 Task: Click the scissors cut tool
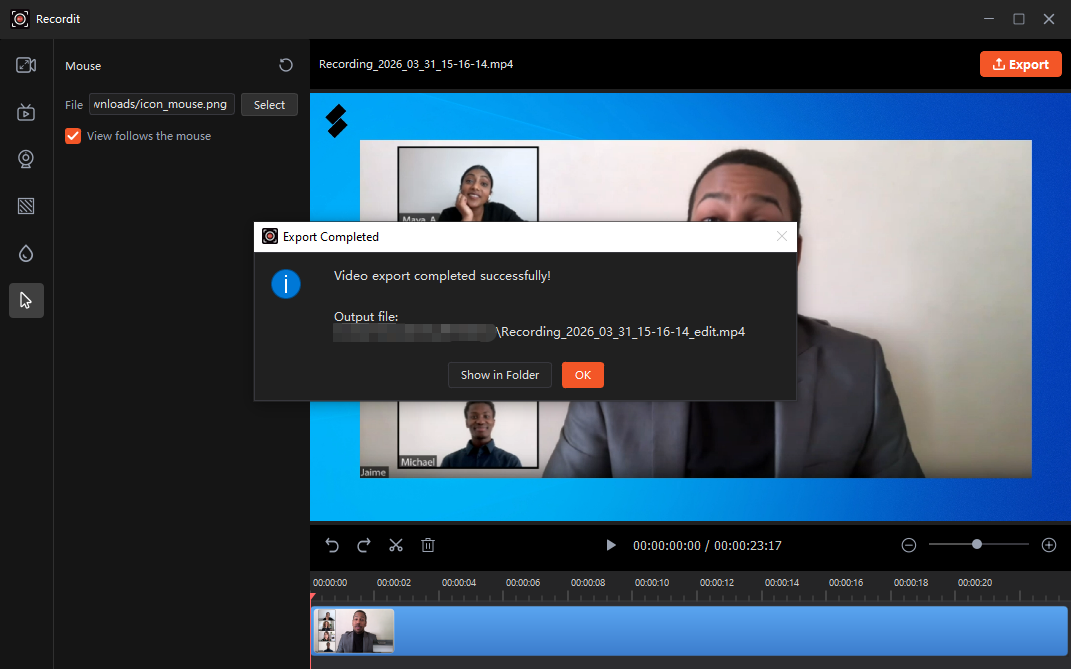pyautogui.click(x=396, y=545)
